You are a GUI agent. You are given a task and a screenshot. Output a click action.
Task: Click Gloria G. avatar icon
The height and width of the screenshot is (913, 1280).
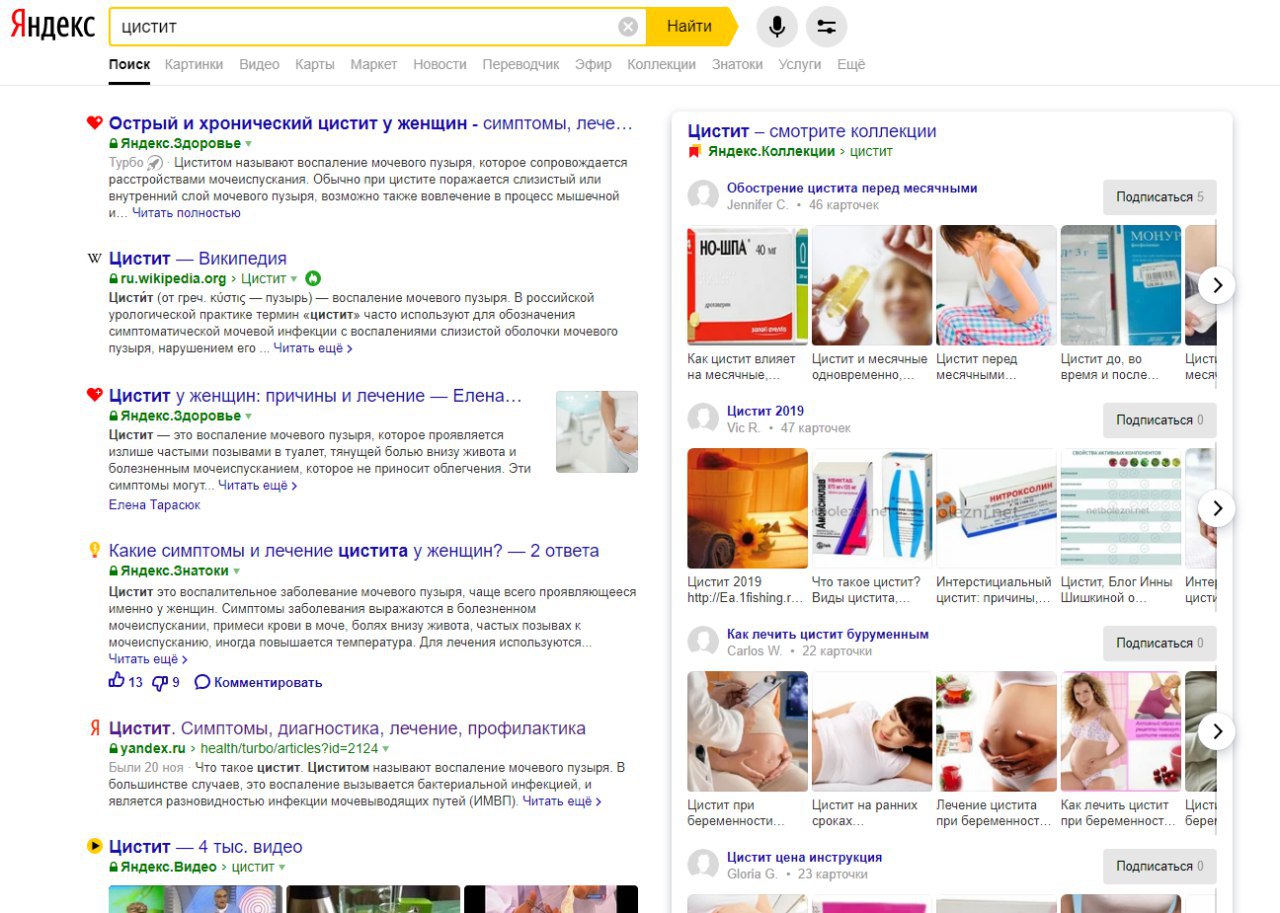pos(704,865)
